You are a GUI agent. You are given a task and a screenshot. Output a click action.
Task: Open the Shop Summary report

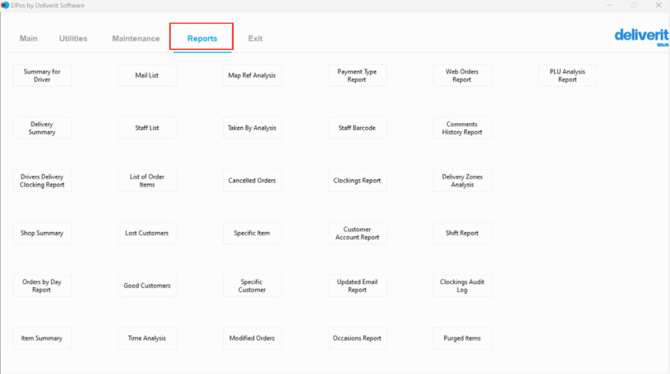click(42, 233)
